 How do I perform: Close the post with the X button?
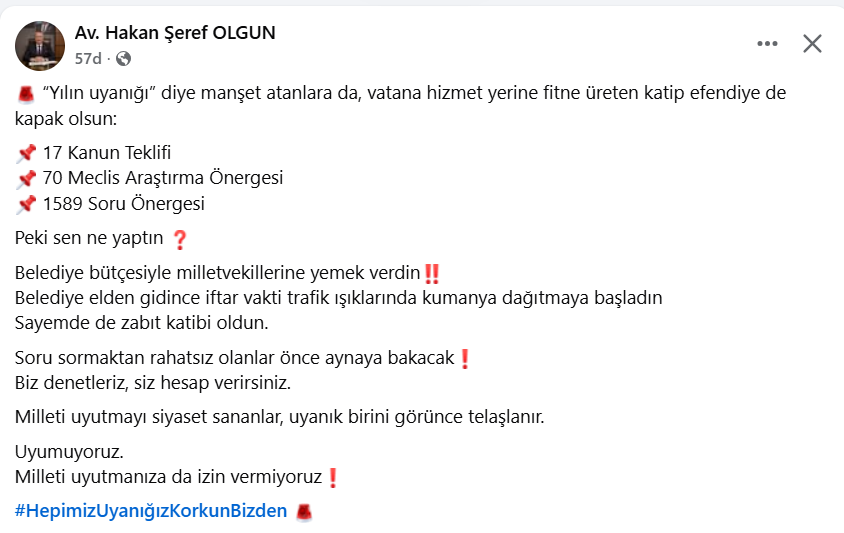[x=812, y=43]
